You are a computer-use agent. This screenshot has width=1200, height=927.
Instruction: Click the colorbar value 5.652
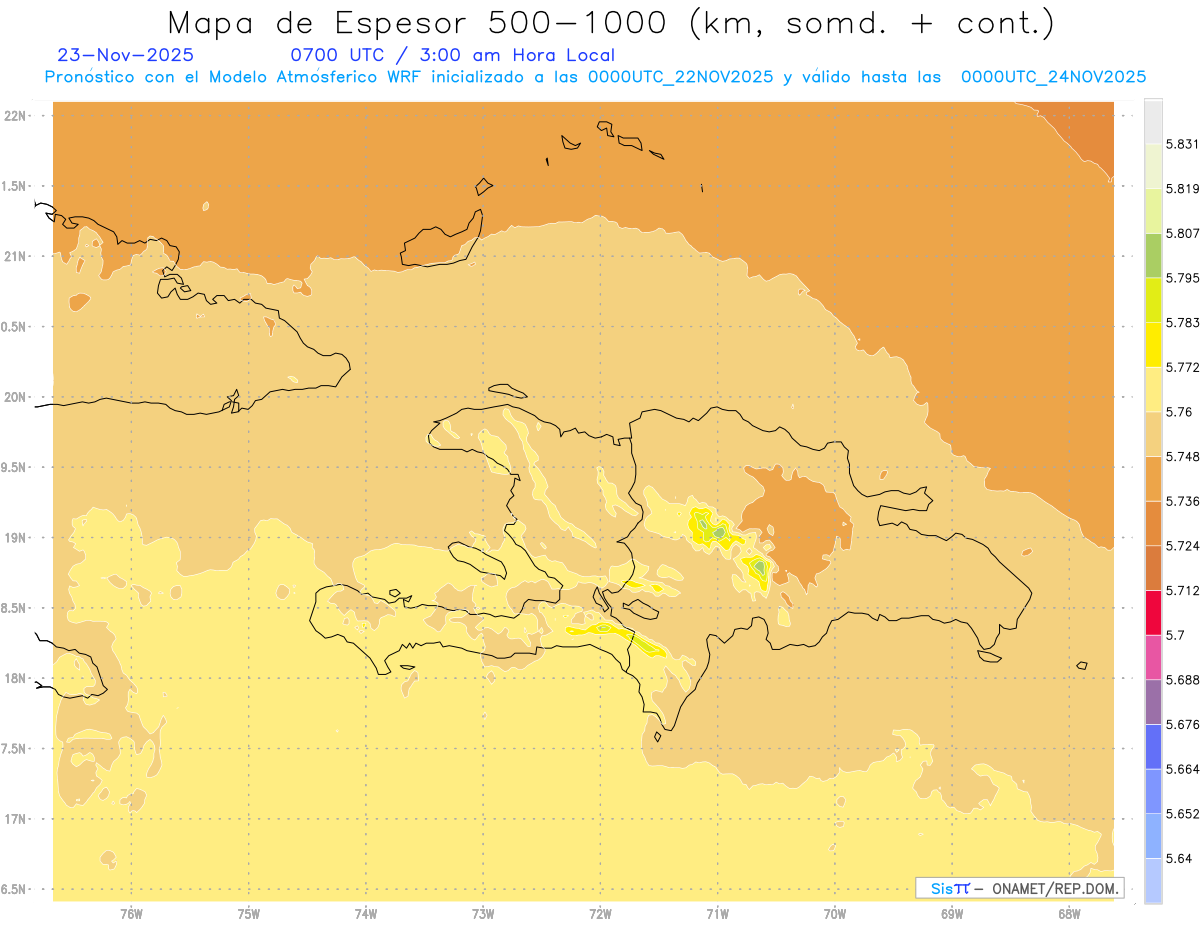pos(1182,814)
